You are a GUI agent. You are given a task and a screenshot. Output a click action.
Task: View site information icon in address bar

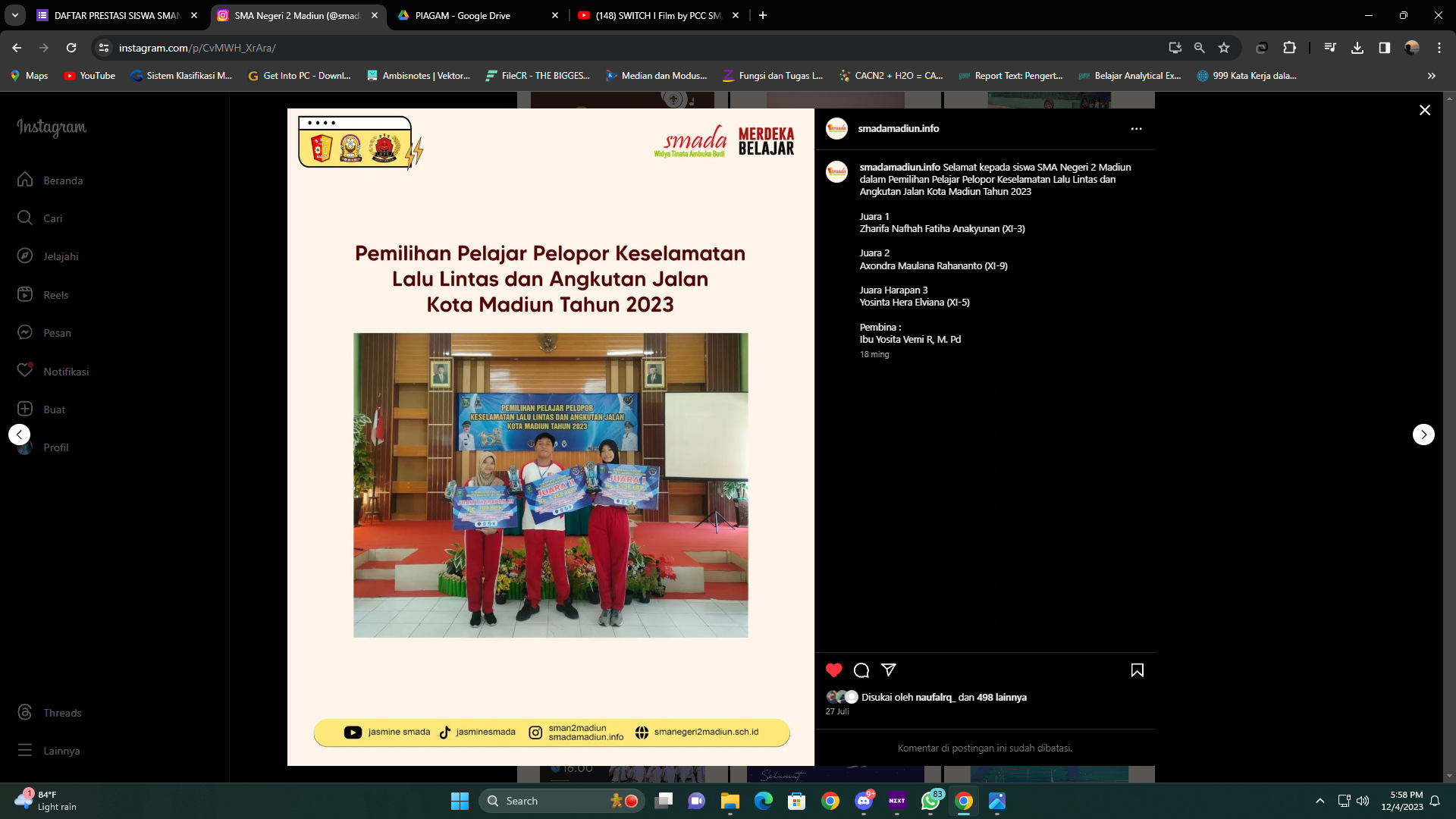[x=104, y=48]
